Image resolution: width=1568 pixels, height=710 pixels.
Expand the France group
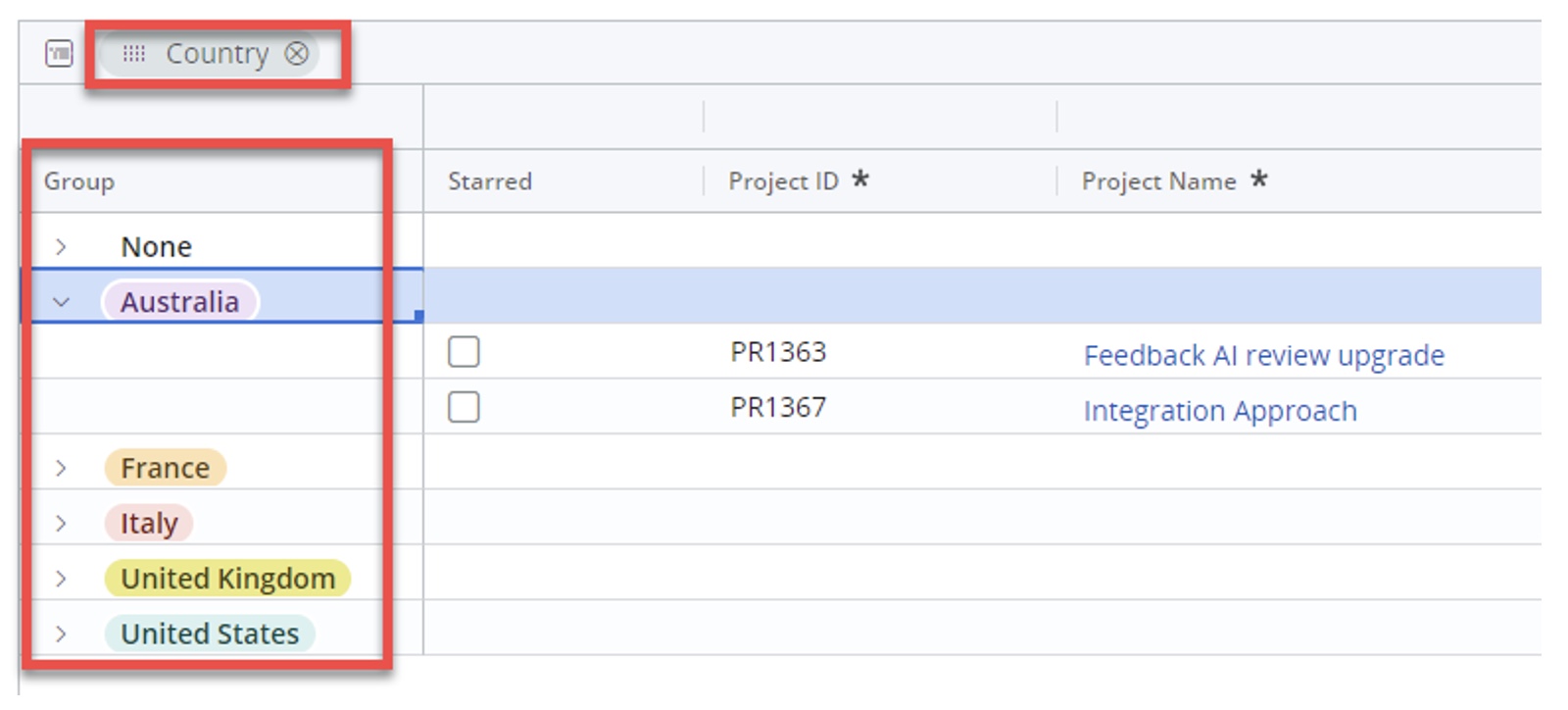pyautogui.click(x=61, y=468)
